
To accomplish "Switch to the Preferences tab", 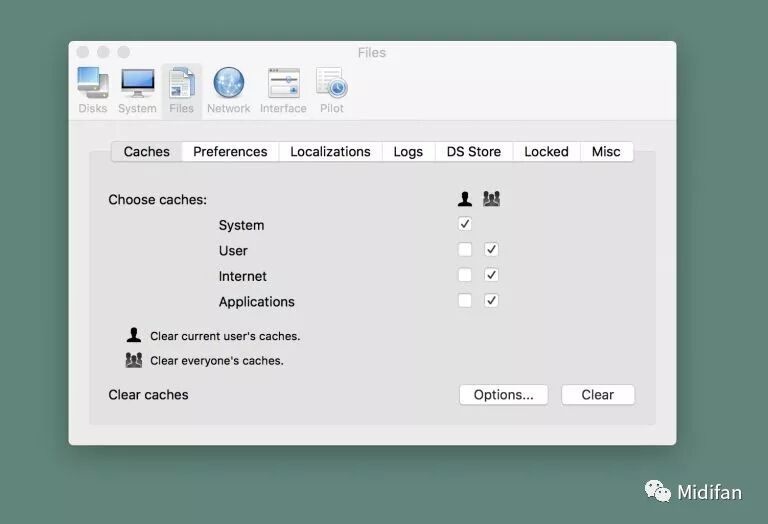I will [230, 152].
